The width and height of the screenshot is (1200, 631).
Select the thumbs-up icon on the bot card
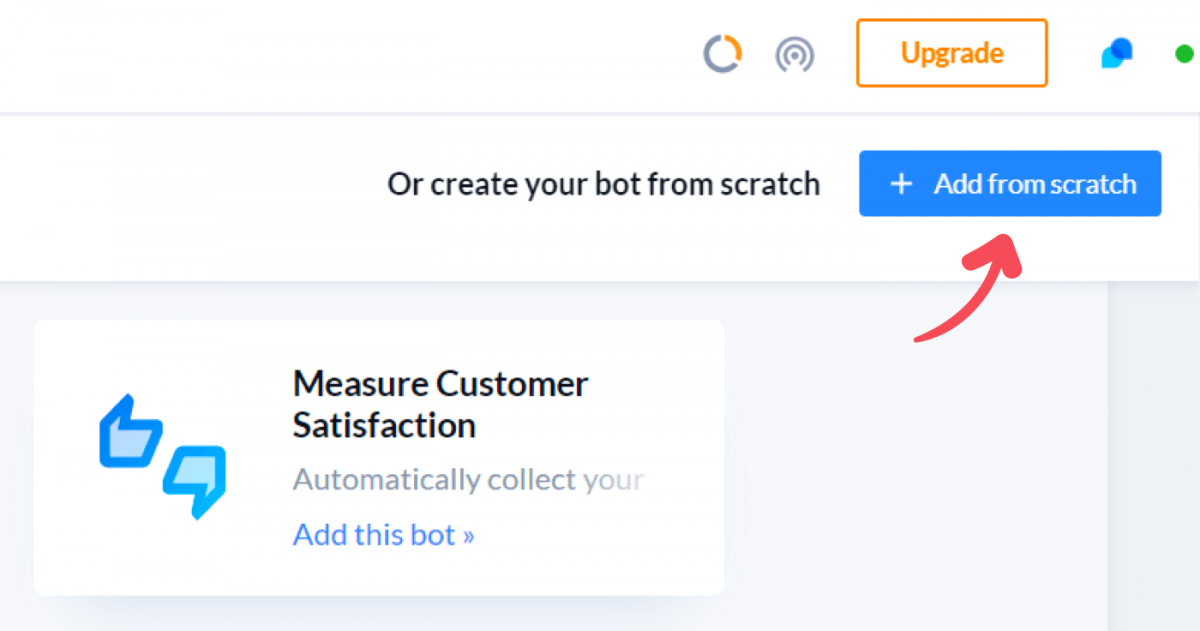coord(131,432)
